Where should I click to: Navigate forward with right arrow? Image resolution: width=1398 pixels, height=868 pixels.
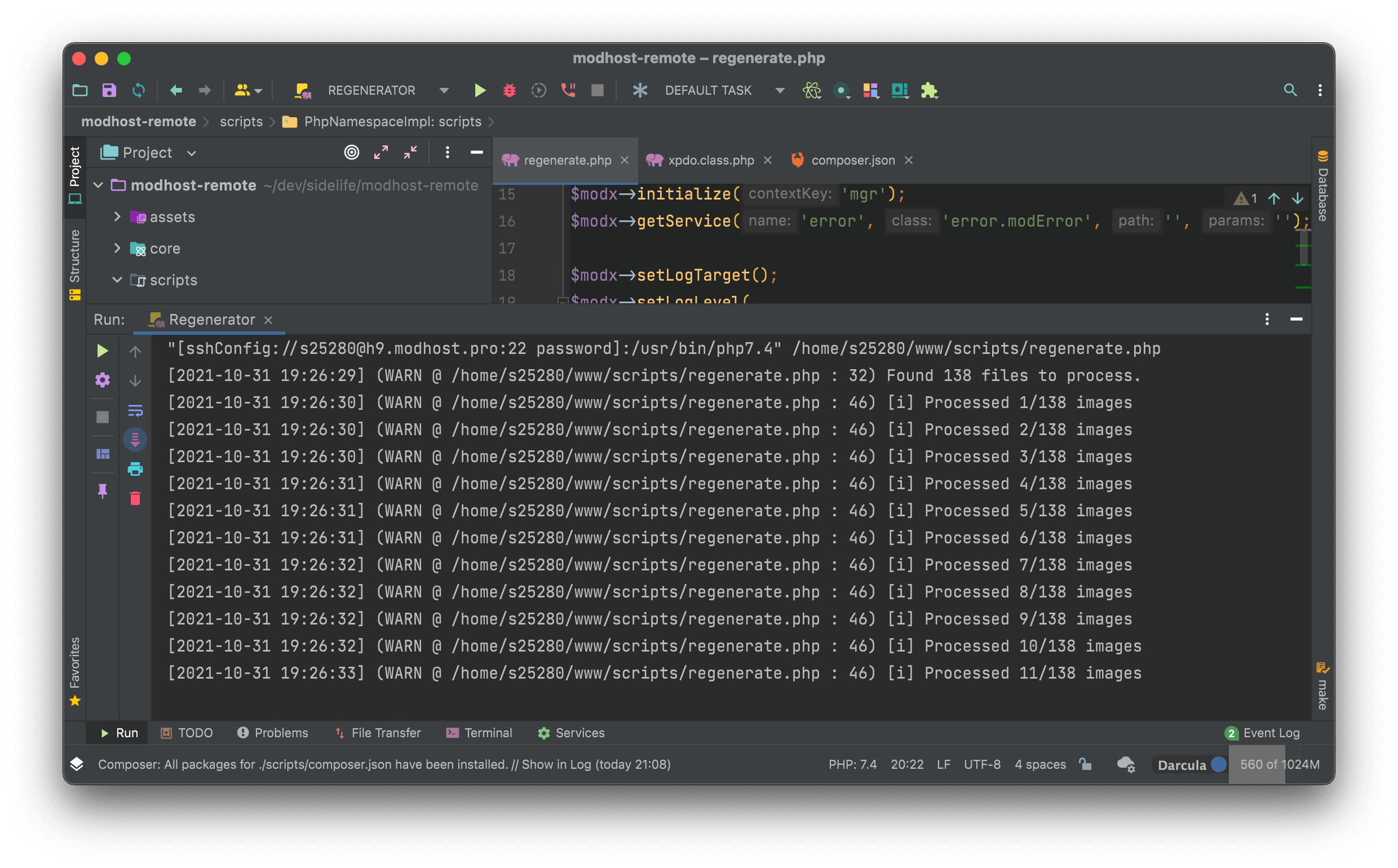(x=205, y=90)
